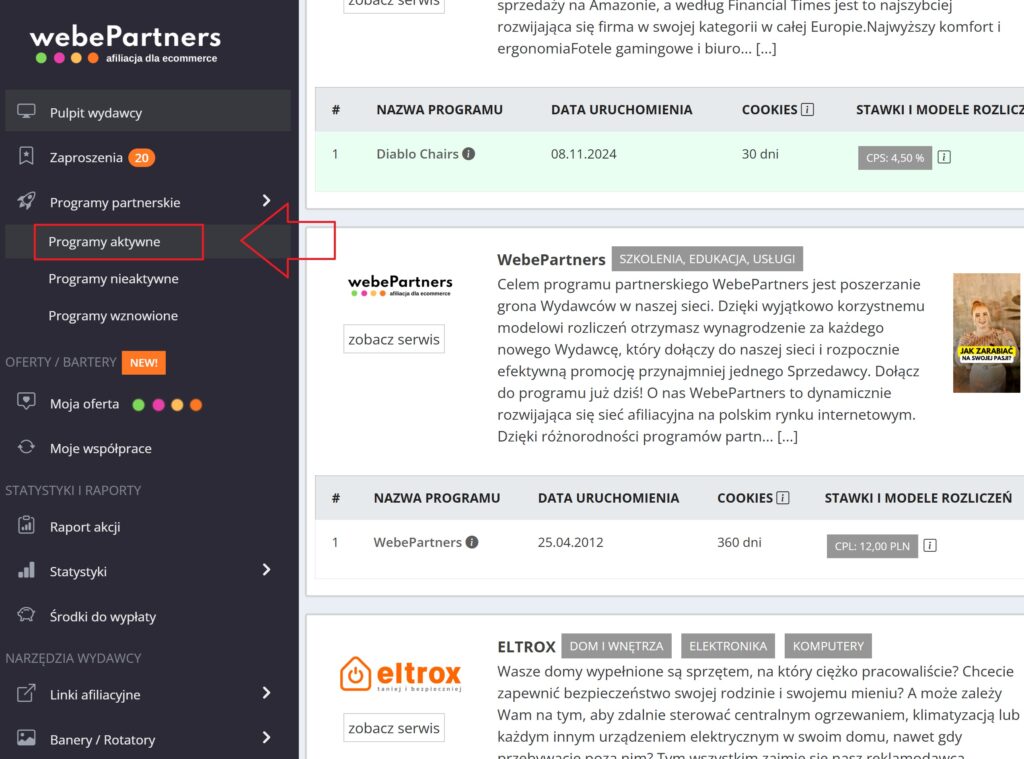This screenshot has width=1024, height=759.
Task: Click the webePartners program logo image
Action: click(x=400, y=285)
